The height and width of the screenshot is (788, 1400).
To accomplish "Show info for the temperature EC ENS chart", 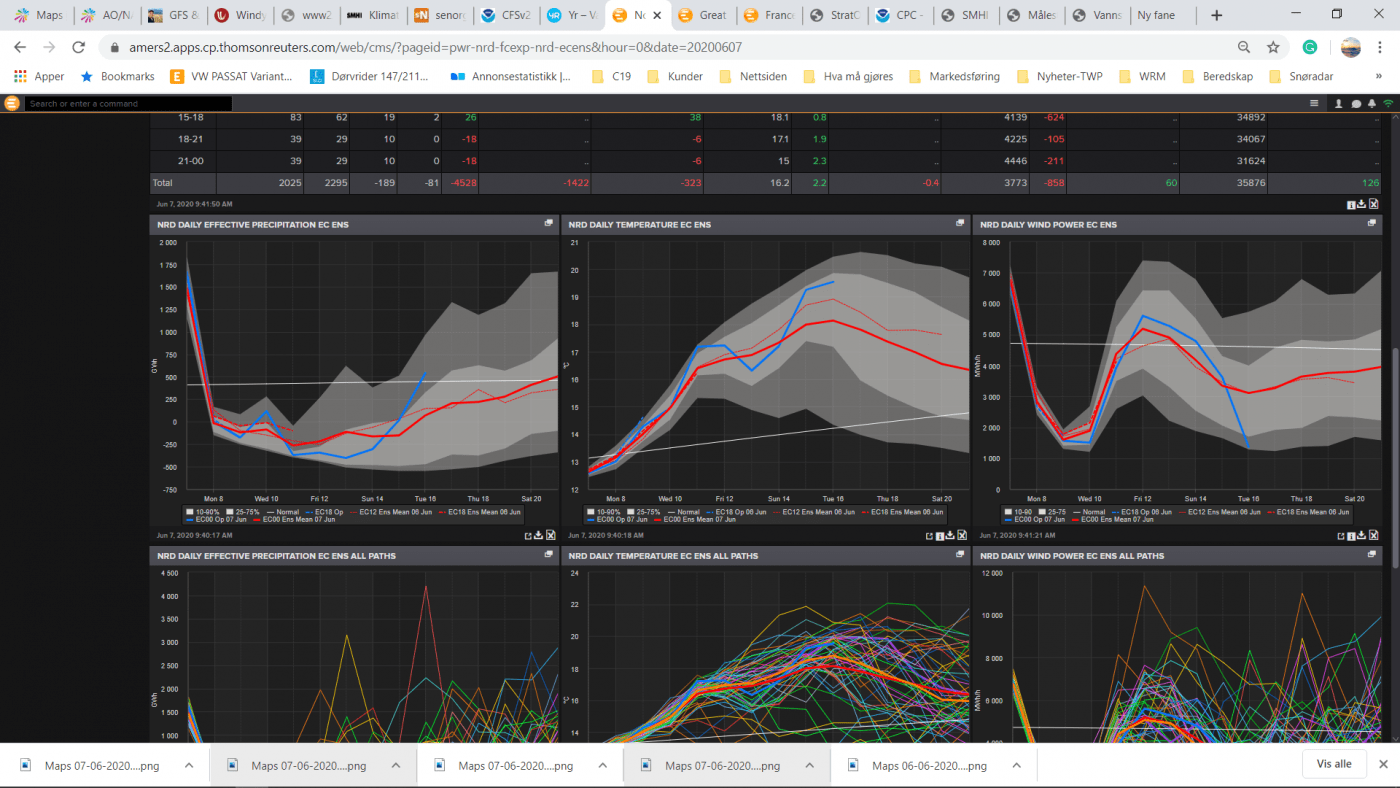I will pos(940,535).
